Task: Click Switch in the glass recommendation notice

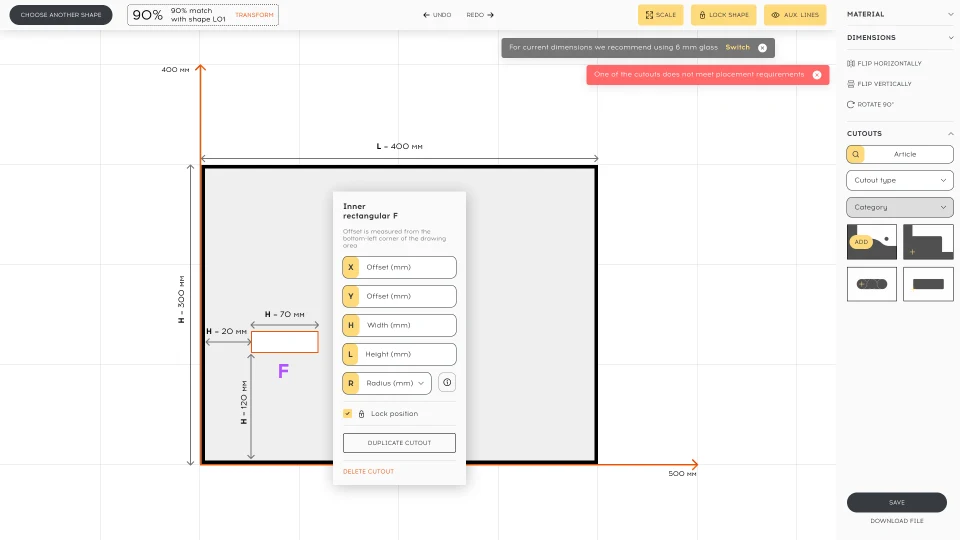Action: tap(738, 48)
